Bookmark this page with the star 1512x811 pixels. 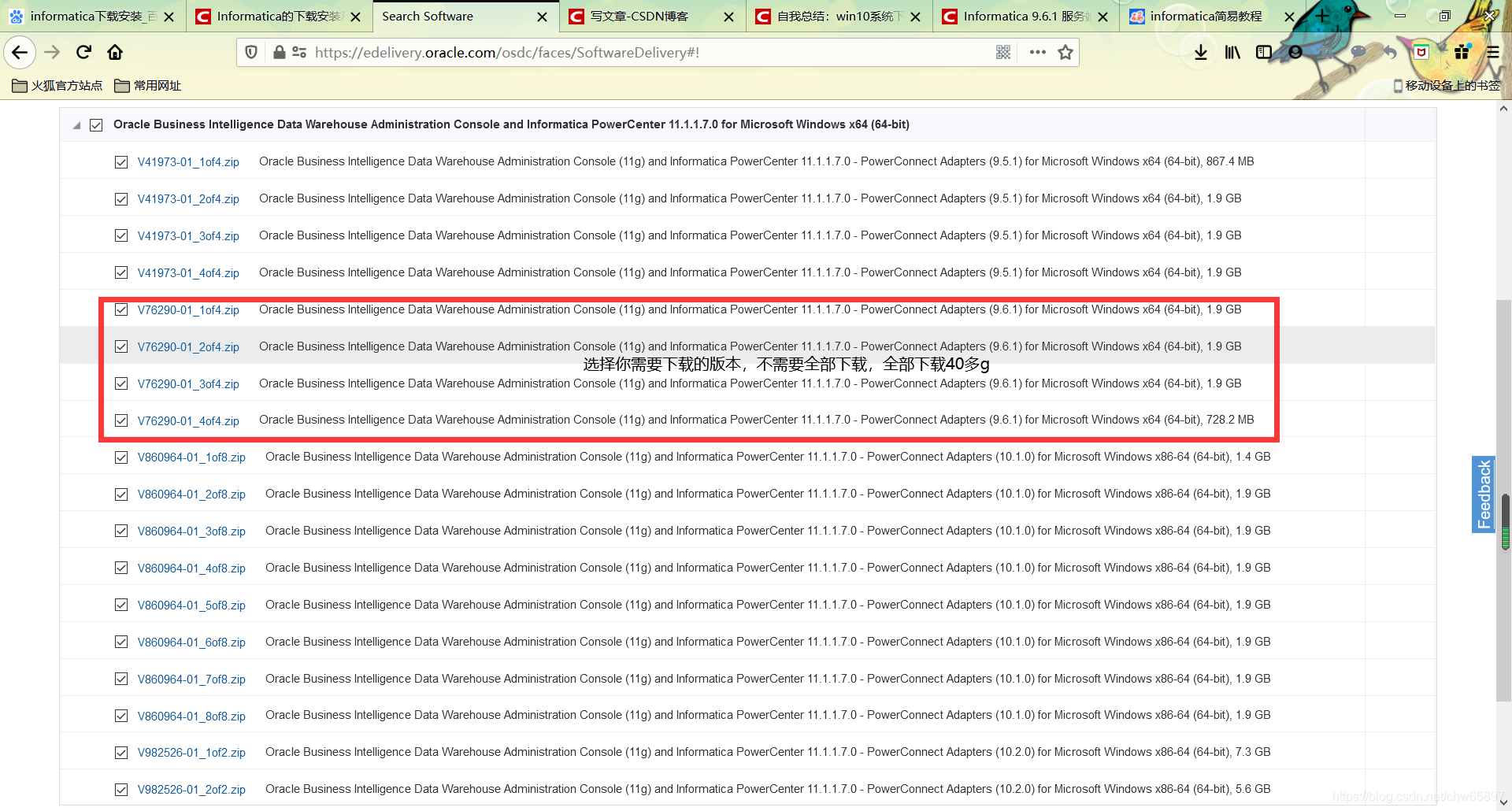click(x=1065, y=52)
